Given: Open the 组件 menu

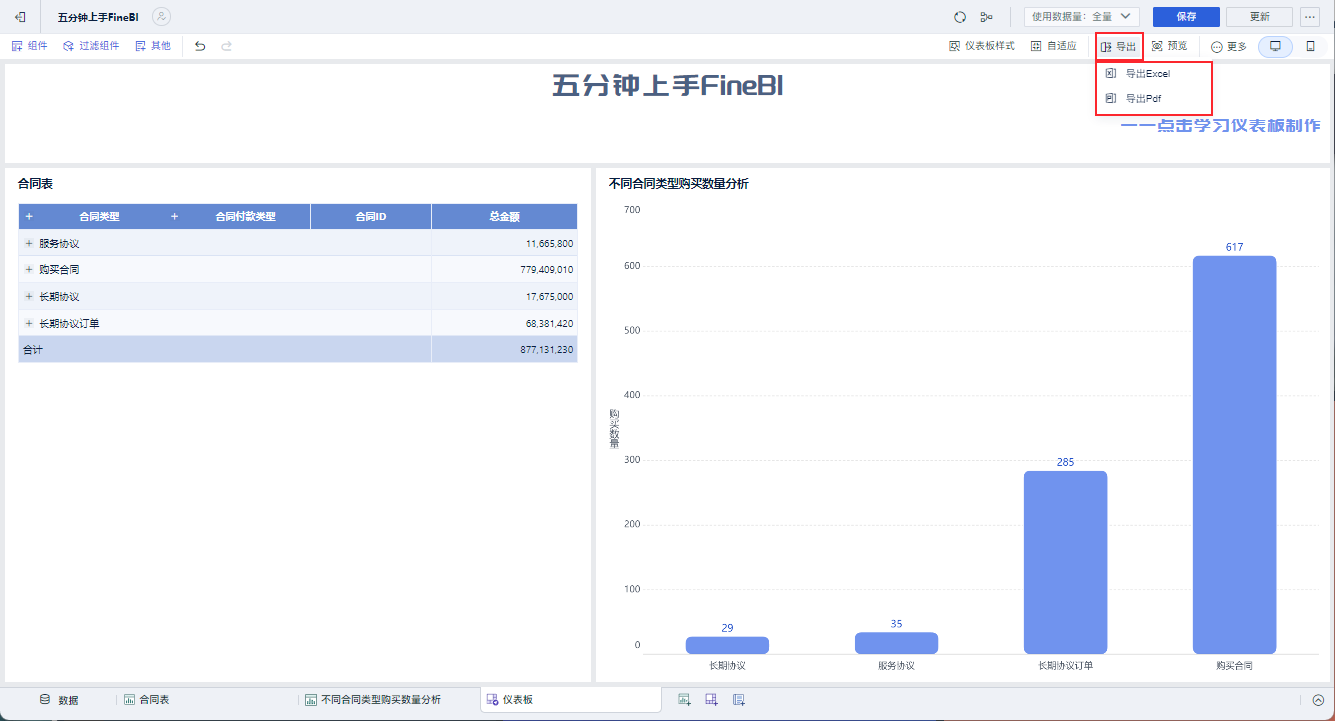Looking at the screenshot, I should click(x=29, y=46).
